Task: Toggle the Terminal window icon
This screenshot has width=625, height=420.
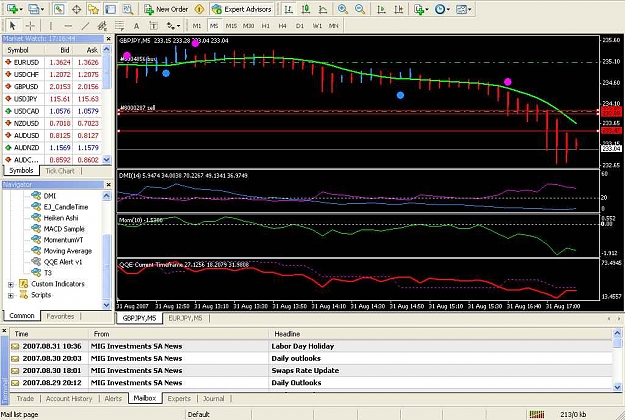Action: pos(110,9)
